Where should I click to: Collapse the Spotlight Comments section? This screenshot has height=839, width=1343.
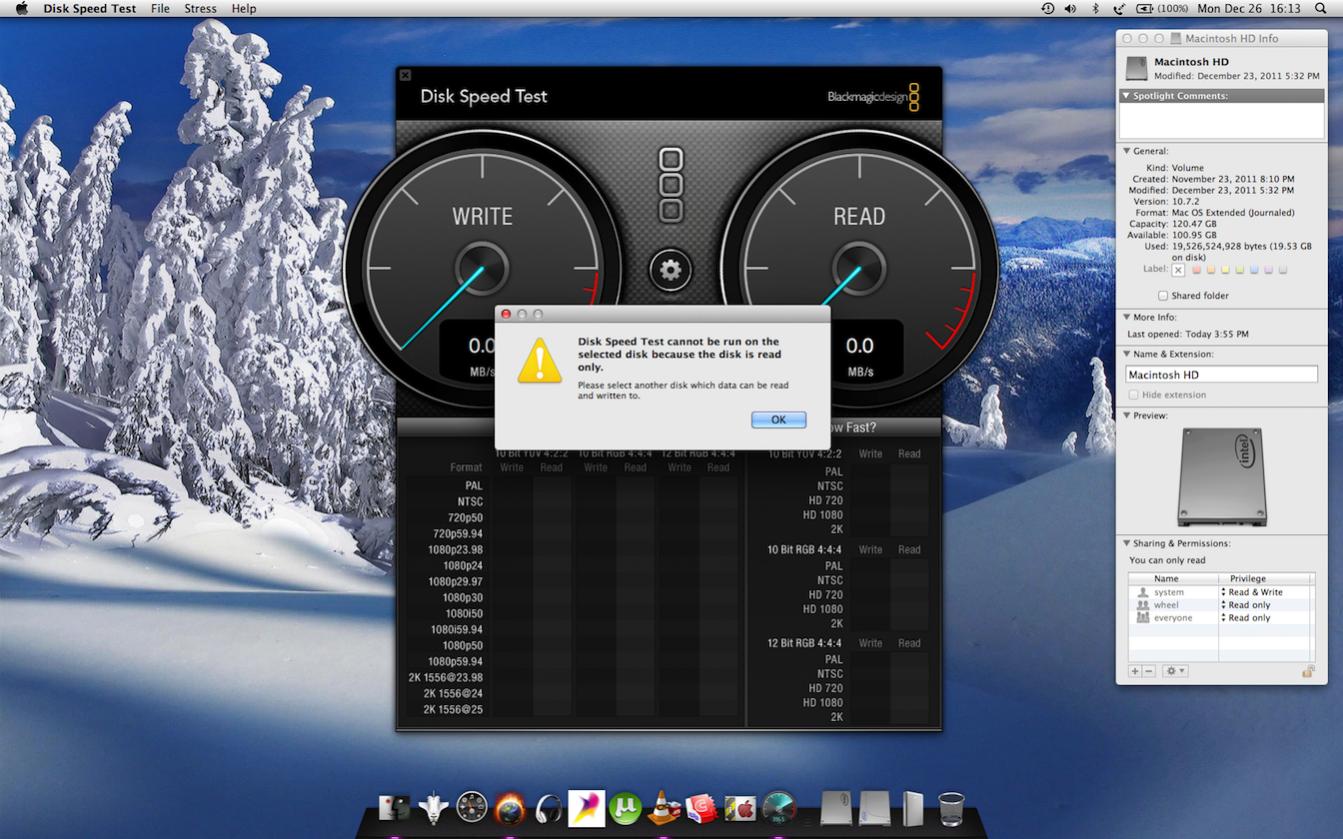(x=1126, y=96)
